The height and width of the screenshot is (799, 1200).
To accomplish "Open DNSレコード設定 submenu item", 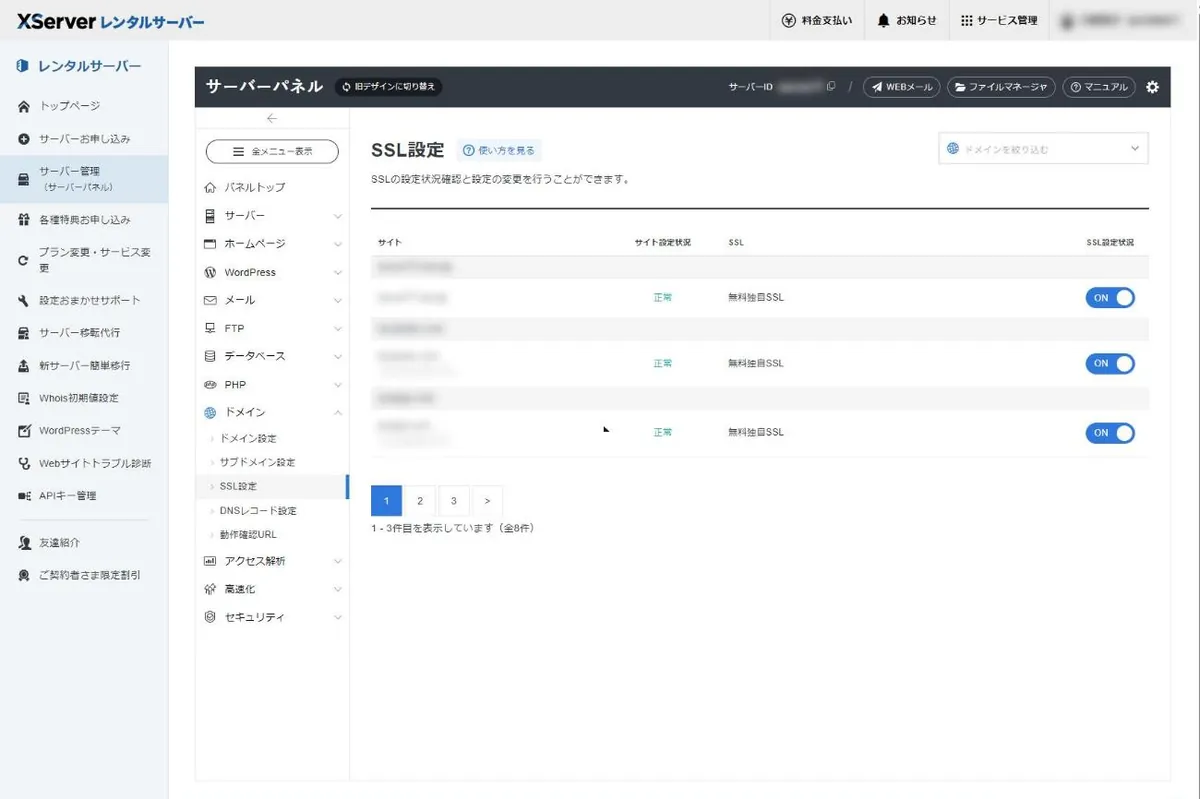I will pos(258,511).
